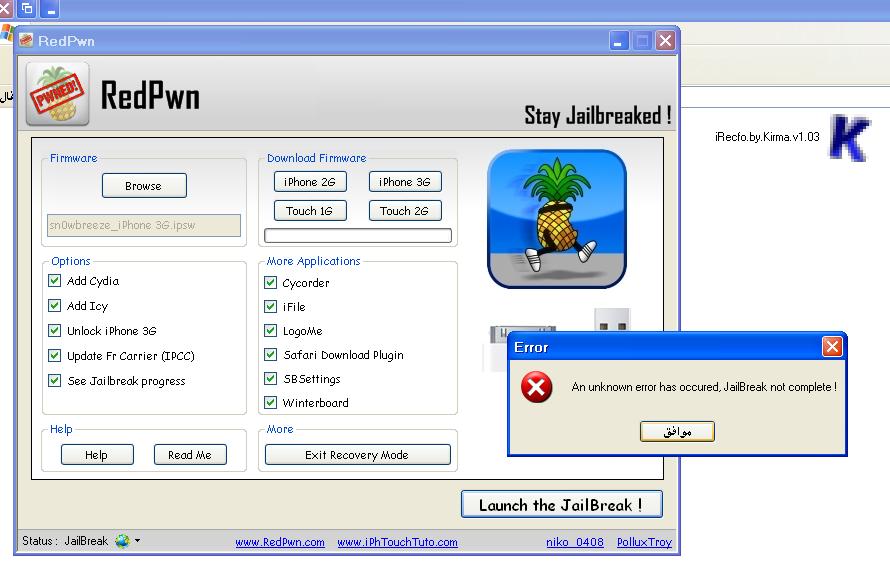Click the error message text in dialog
Screen dimensions: 890x577
pyautogui.click(x=704, y=387)
